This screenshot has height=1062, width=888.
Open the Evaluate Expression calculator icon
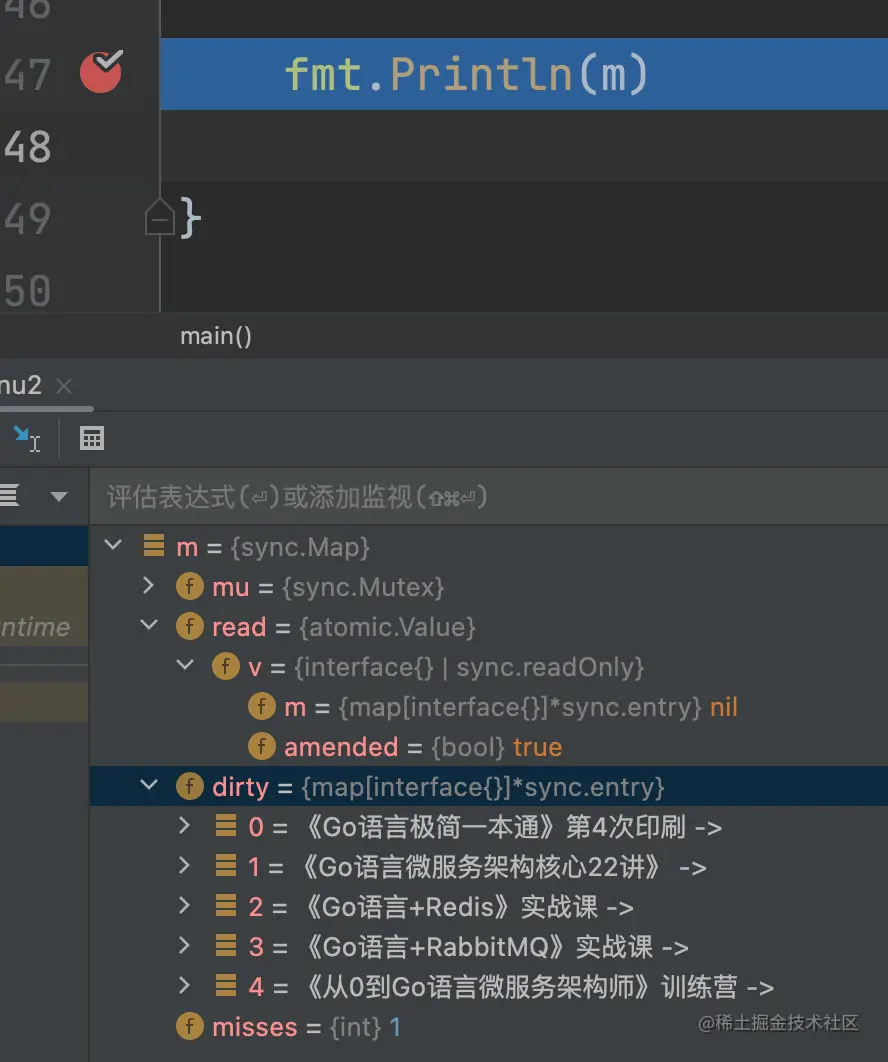point(91,438)
